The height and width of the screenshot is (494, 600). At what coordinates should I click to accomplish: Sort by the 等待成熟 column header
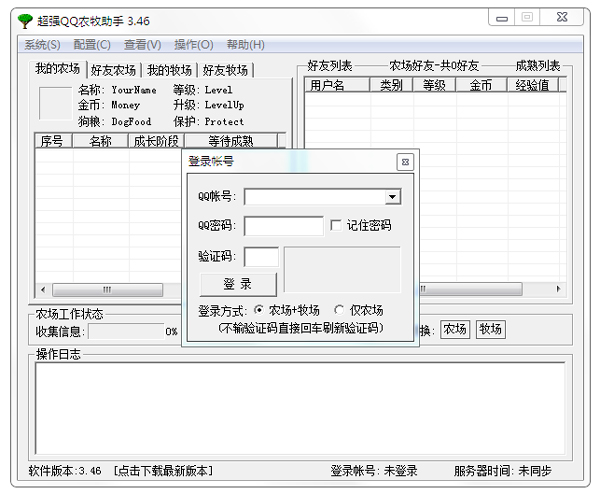click(x=231, y=141)
